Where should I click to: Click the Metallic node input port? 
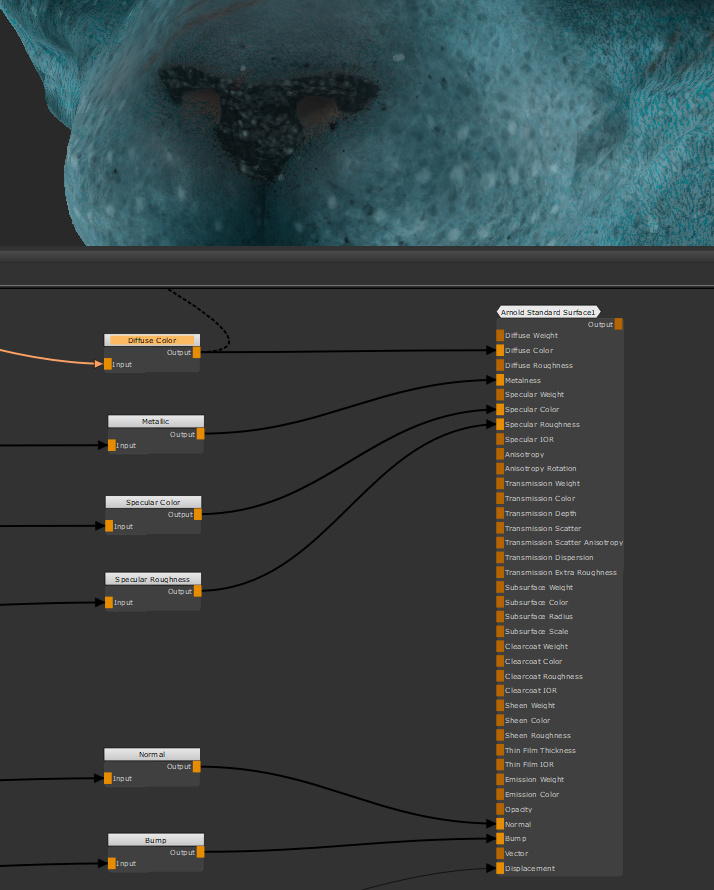[x=112, y=445]
